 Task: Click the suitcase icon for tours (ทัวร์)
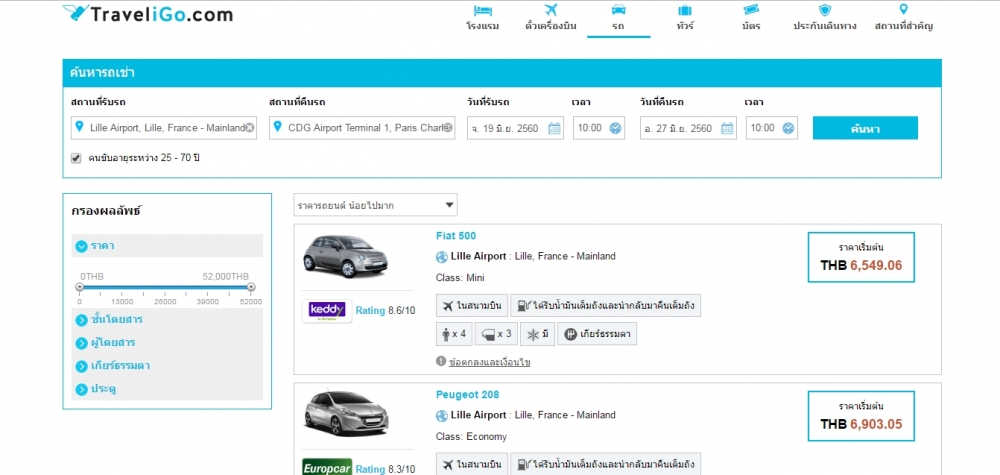click(x=684, y=10)
